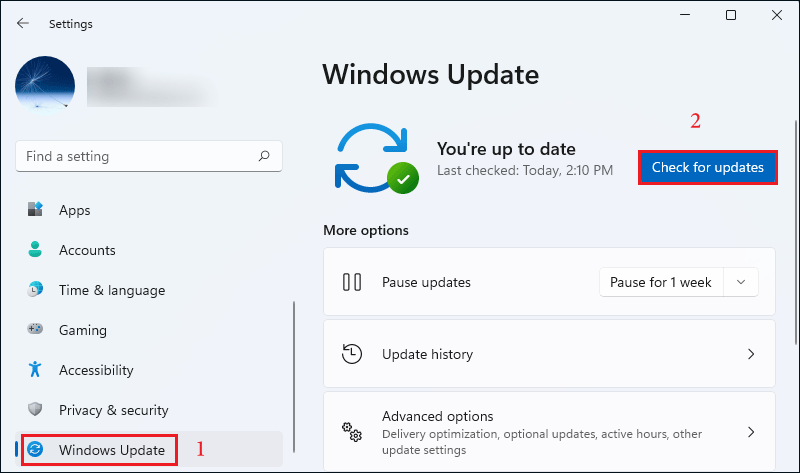Image resolution: width=800 pixels, height=473 pixels.
Task: Go to Accounts settings
Action: [87, 250]
